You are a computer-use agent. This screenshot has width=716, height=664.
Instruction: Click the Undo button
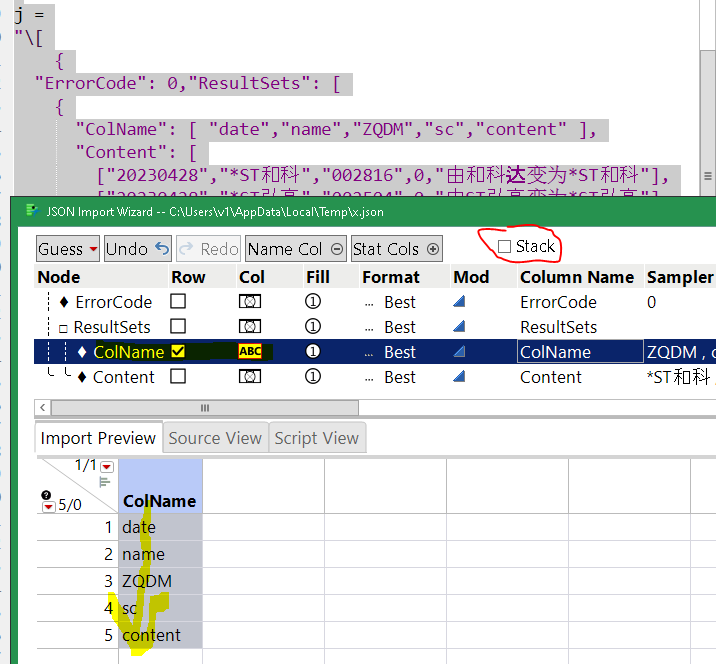[137, 249]
